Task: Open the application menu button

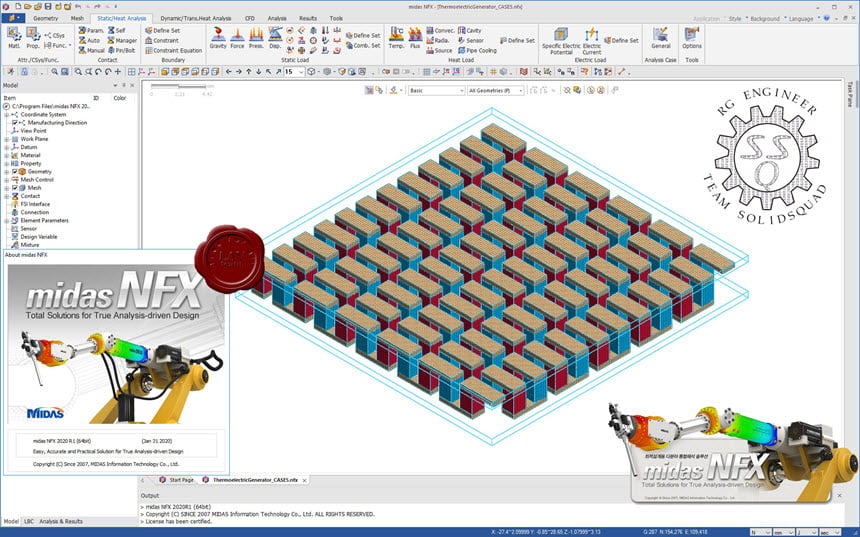Action: (x=13, y=18)
